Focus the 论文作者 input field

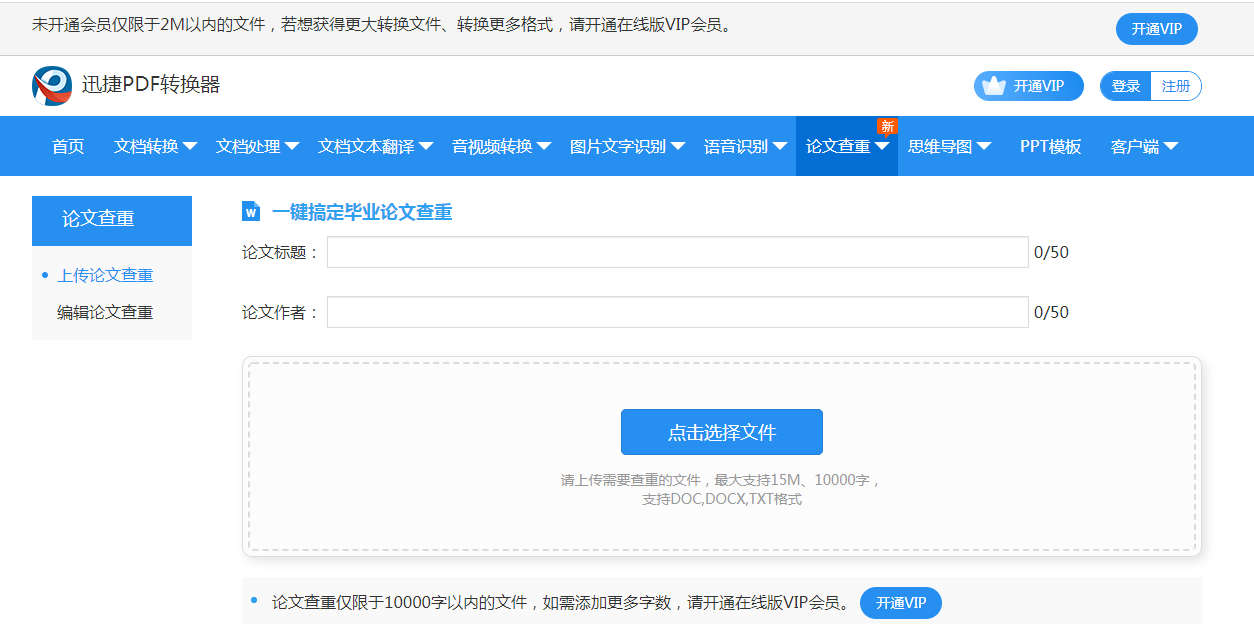click(678, 312)
